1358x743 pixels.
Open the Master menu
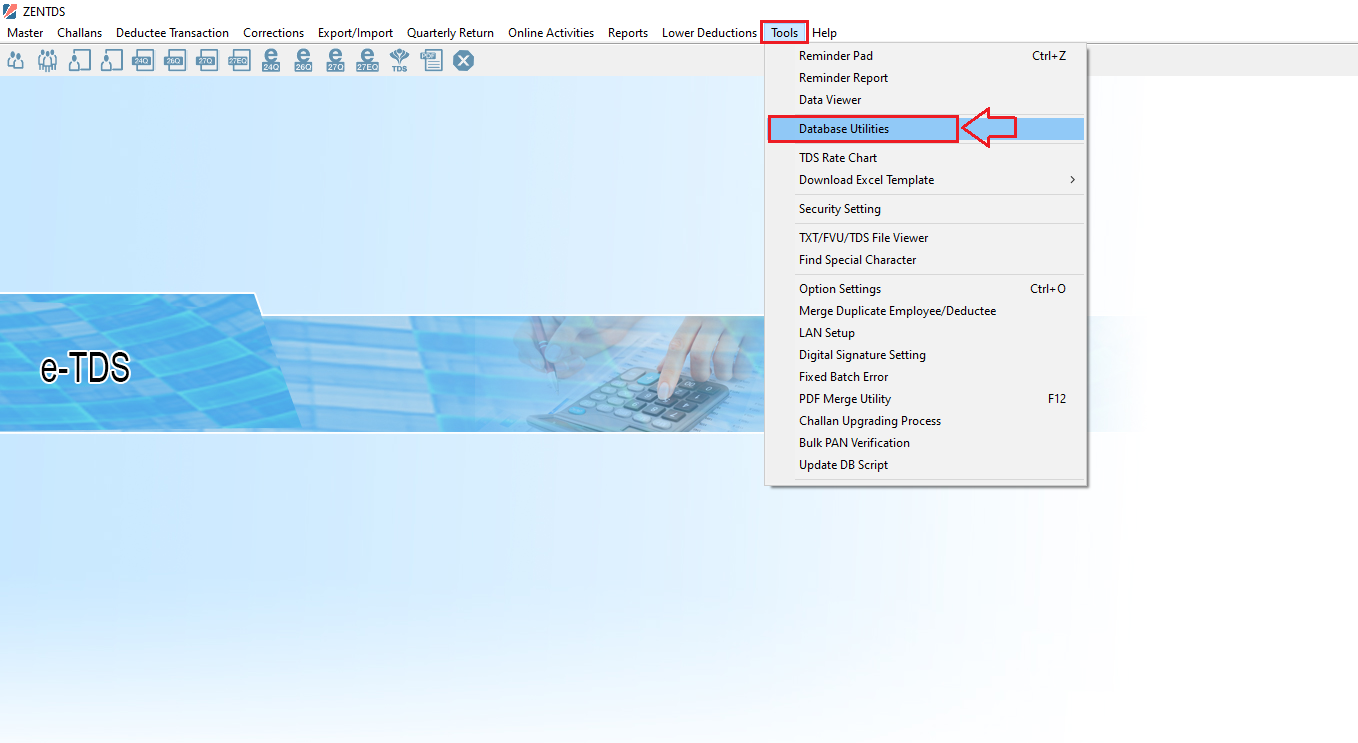(x=25, y=33)
